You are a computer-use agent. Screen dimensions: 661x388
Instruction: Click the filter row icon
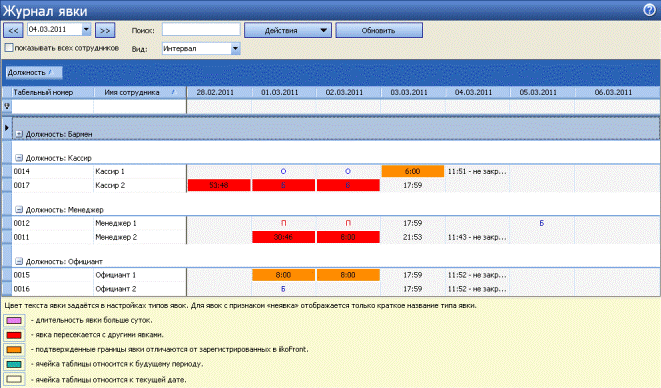pos(7,106)
